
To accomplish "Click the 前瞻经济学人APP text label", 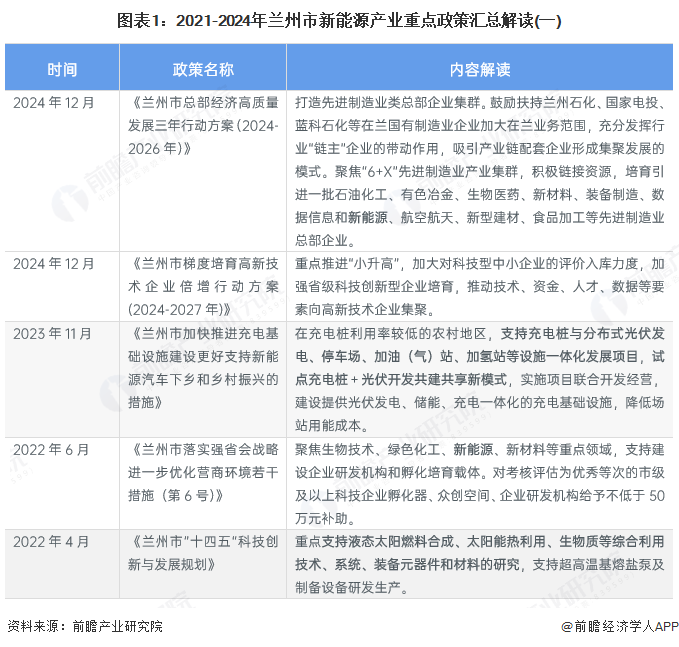I will click(x=623, y=627).
